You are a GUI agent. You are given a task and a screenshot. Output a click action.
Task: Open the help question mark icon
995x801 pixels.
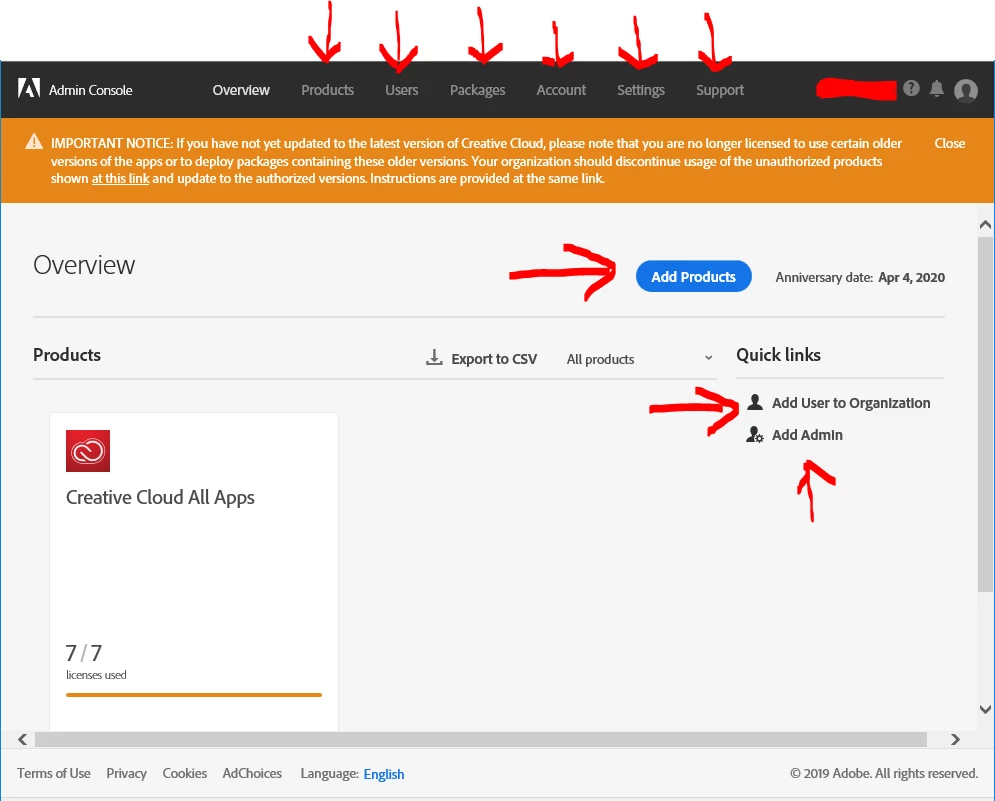coord(911,88)
